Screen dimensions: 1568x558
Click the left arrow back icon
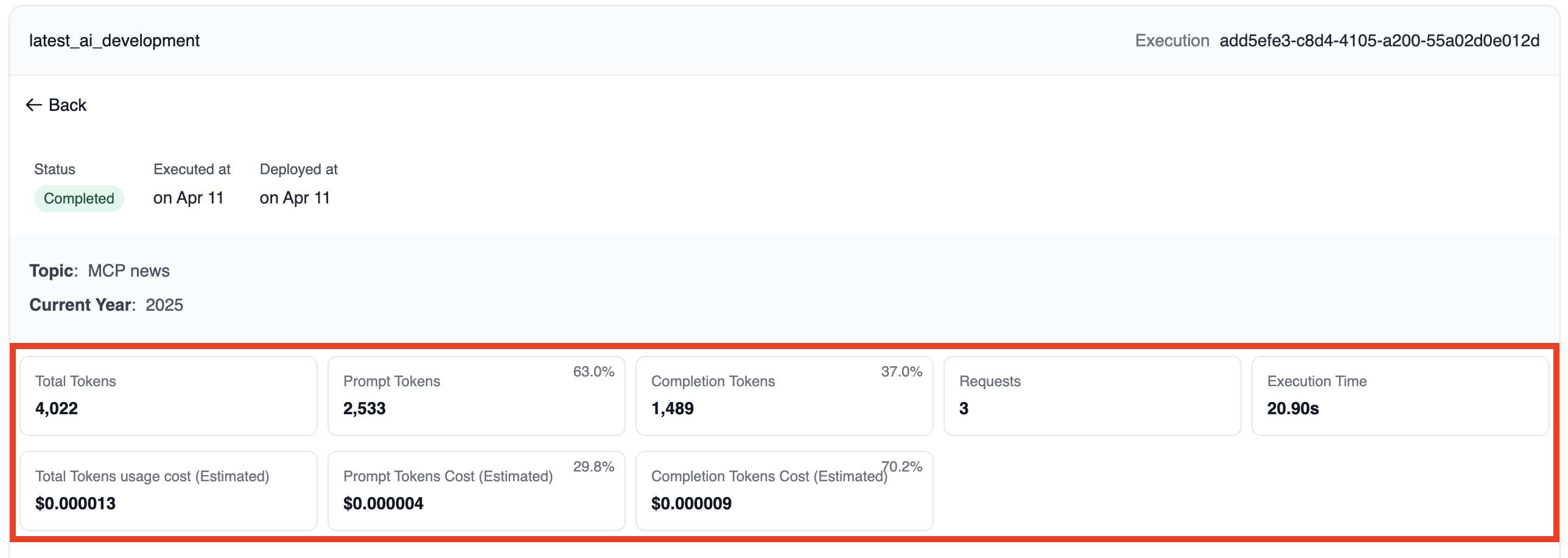[33, 105]
